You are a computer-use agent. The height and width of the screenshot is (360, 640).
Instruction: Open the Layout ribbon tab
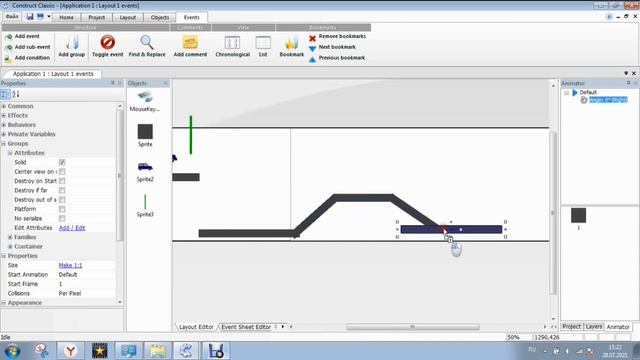(x=128, y=18)
